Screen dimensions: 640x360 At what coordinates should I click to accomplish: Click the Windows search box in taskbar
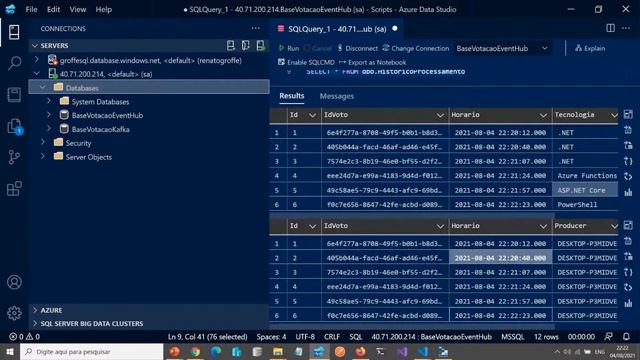point(91,351)
